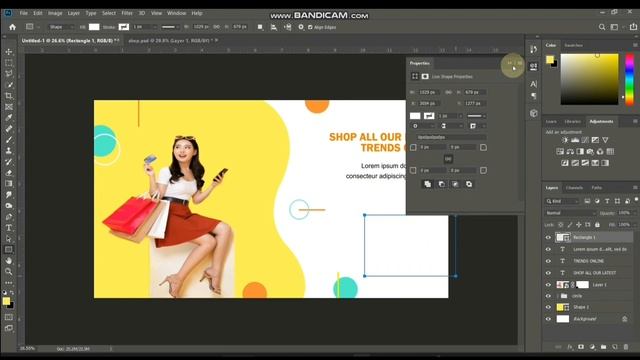Select the Rectangular Marquee tool

9,63
